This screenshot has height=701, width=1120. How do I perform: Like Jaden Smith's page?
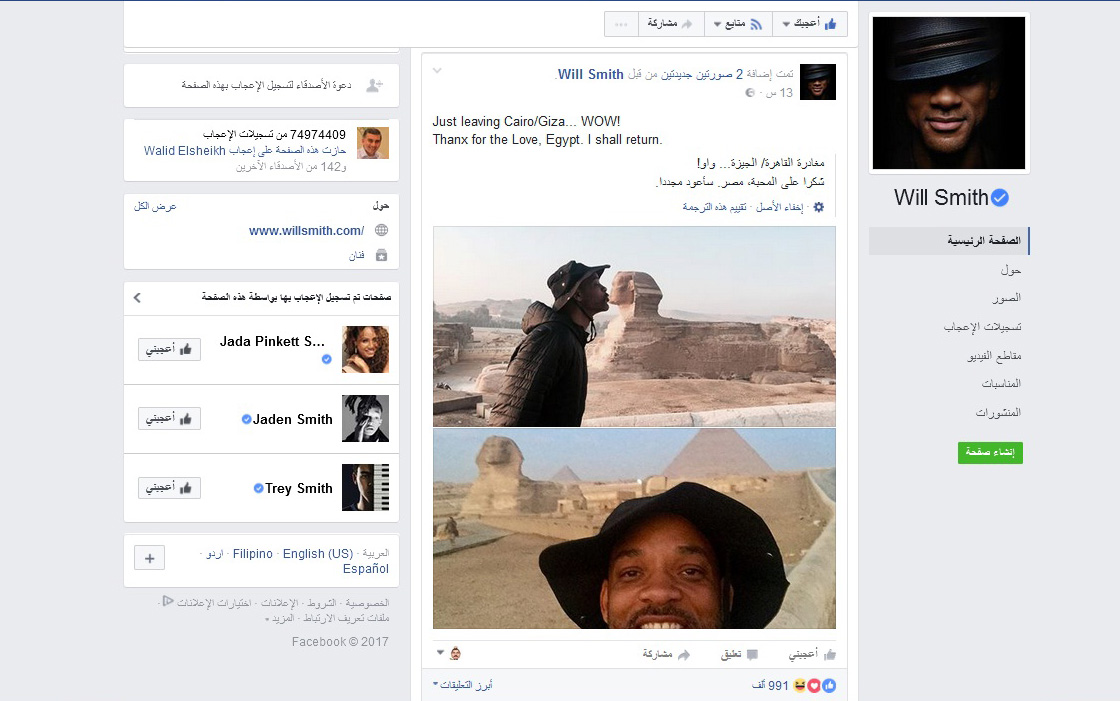tap(169, 418)
